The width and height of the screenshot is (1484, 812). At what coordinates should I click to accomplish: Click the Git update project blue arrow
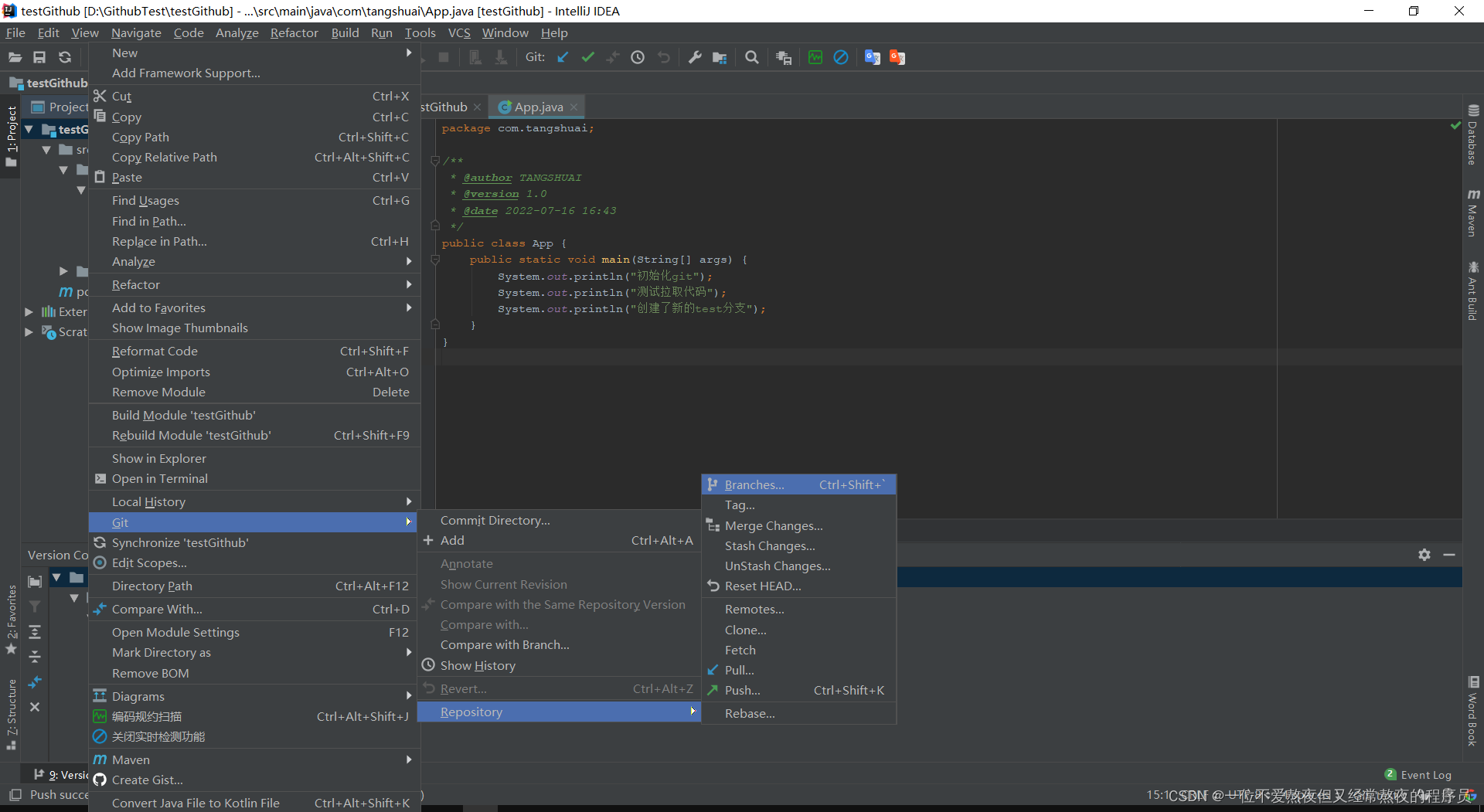pyautogui.click(x=563, y=57)
